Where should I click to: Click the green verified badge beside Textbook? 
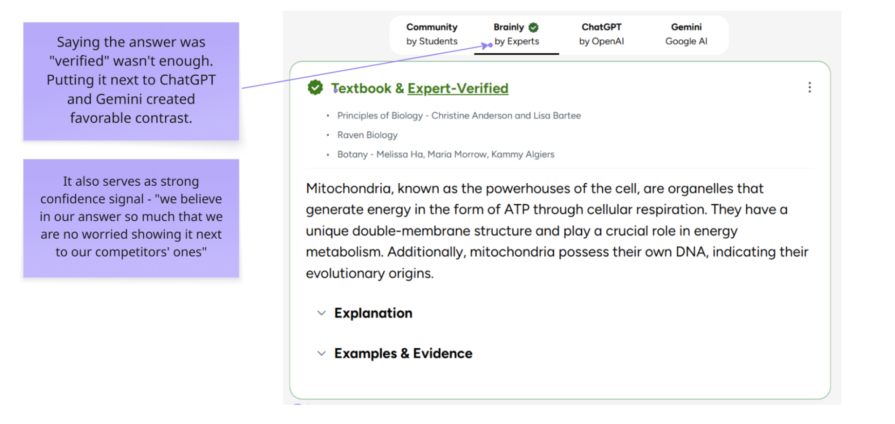[315, 87]
